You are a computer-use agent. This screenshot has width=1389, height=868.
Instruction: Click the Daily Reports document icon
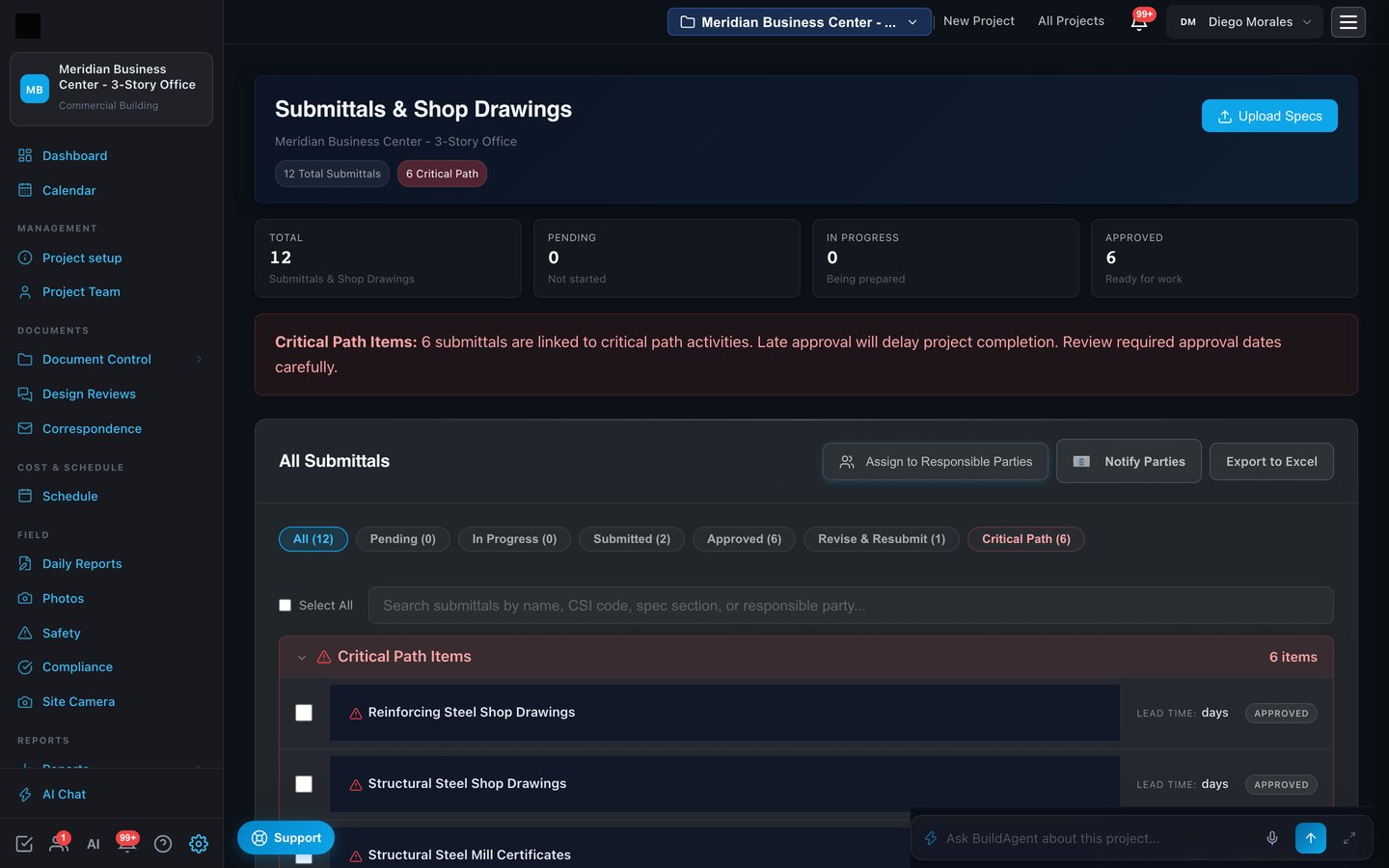point(25,563)
